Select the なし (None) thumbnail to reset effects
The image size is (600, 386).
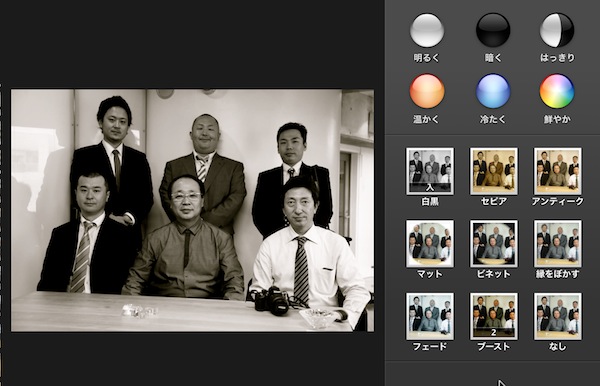558,316
